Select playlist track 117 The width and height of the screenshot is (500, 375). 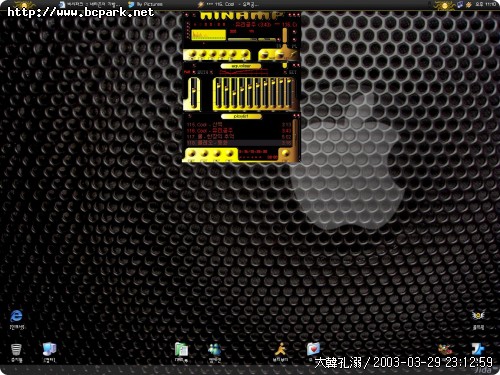click(x=239, y=137)
